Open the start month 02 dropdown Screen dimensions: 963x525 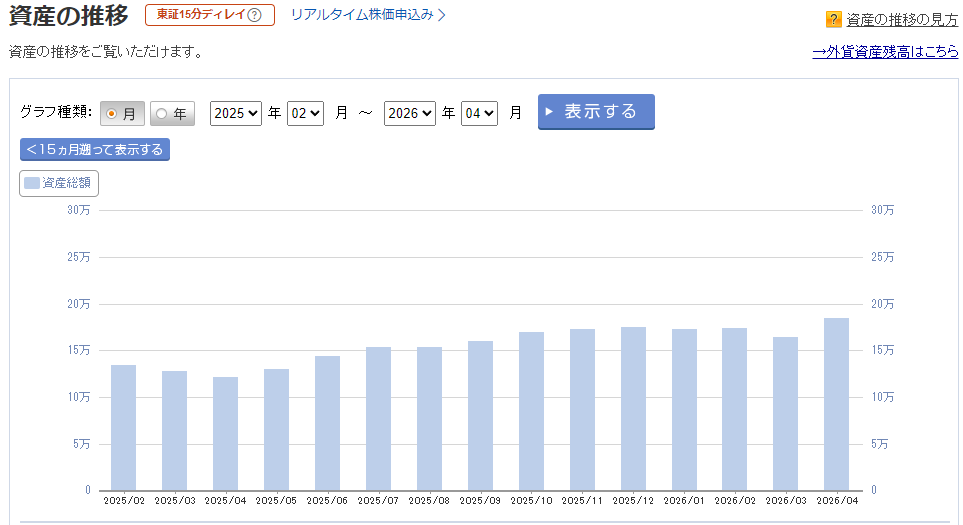tap(305, 113)
